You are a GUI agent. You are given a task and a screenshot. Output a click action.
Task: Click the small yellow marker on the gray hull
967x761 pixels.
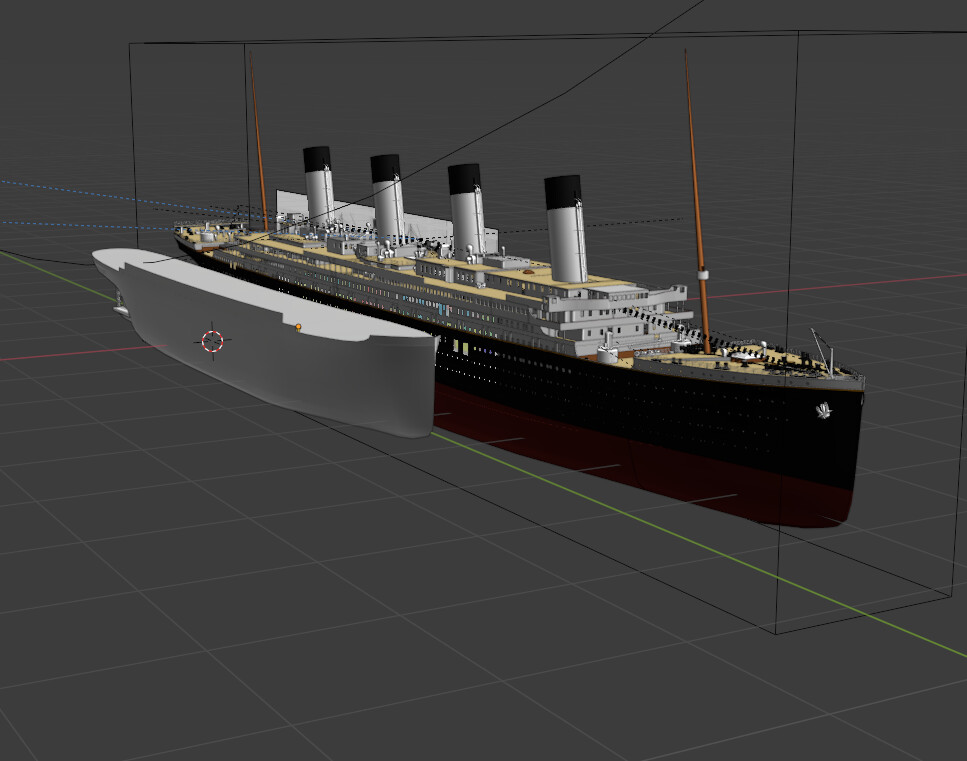coord(298,328)
